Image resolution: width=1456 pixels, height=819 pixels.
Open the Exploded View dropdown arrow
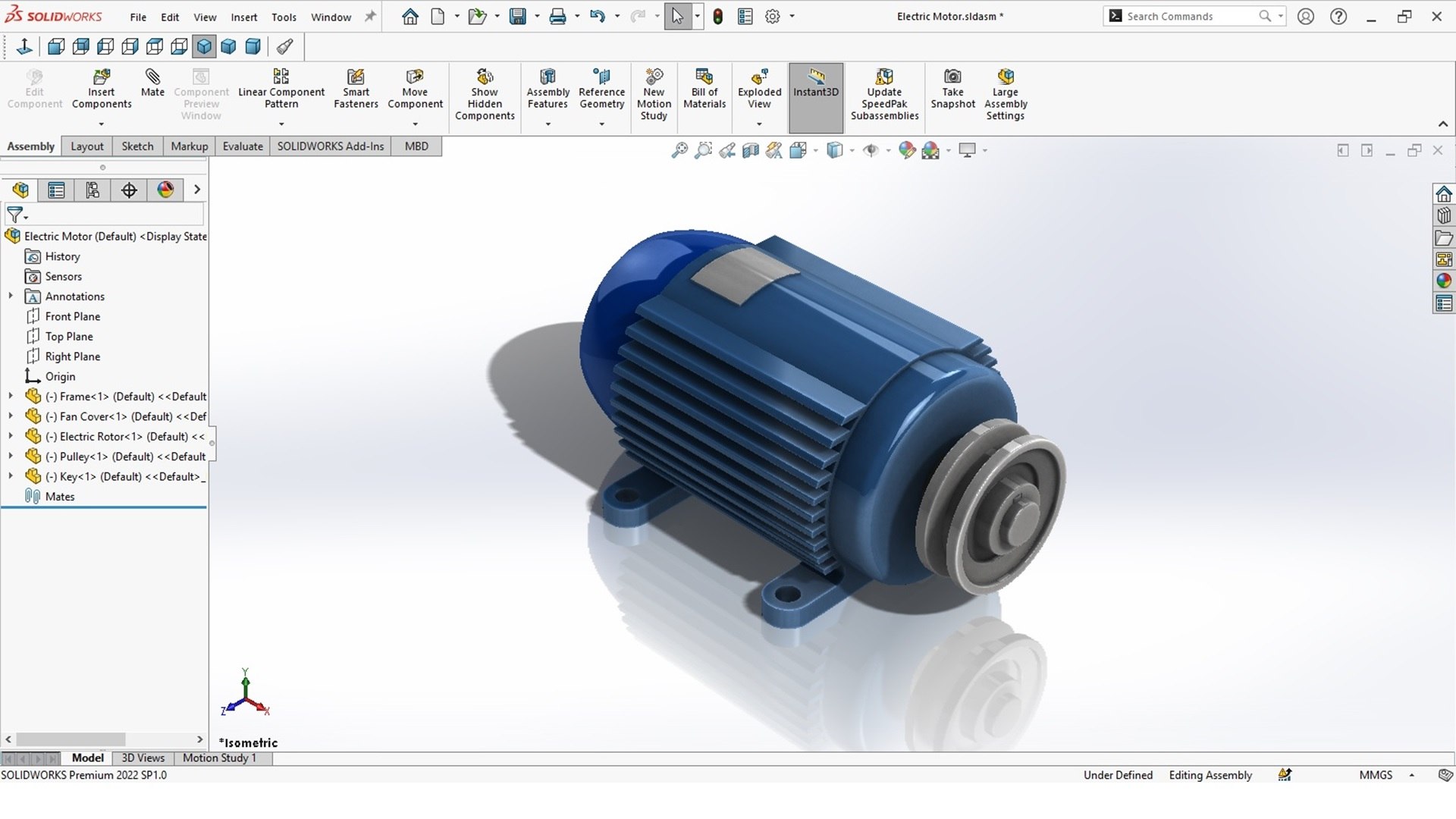[759, 124]
